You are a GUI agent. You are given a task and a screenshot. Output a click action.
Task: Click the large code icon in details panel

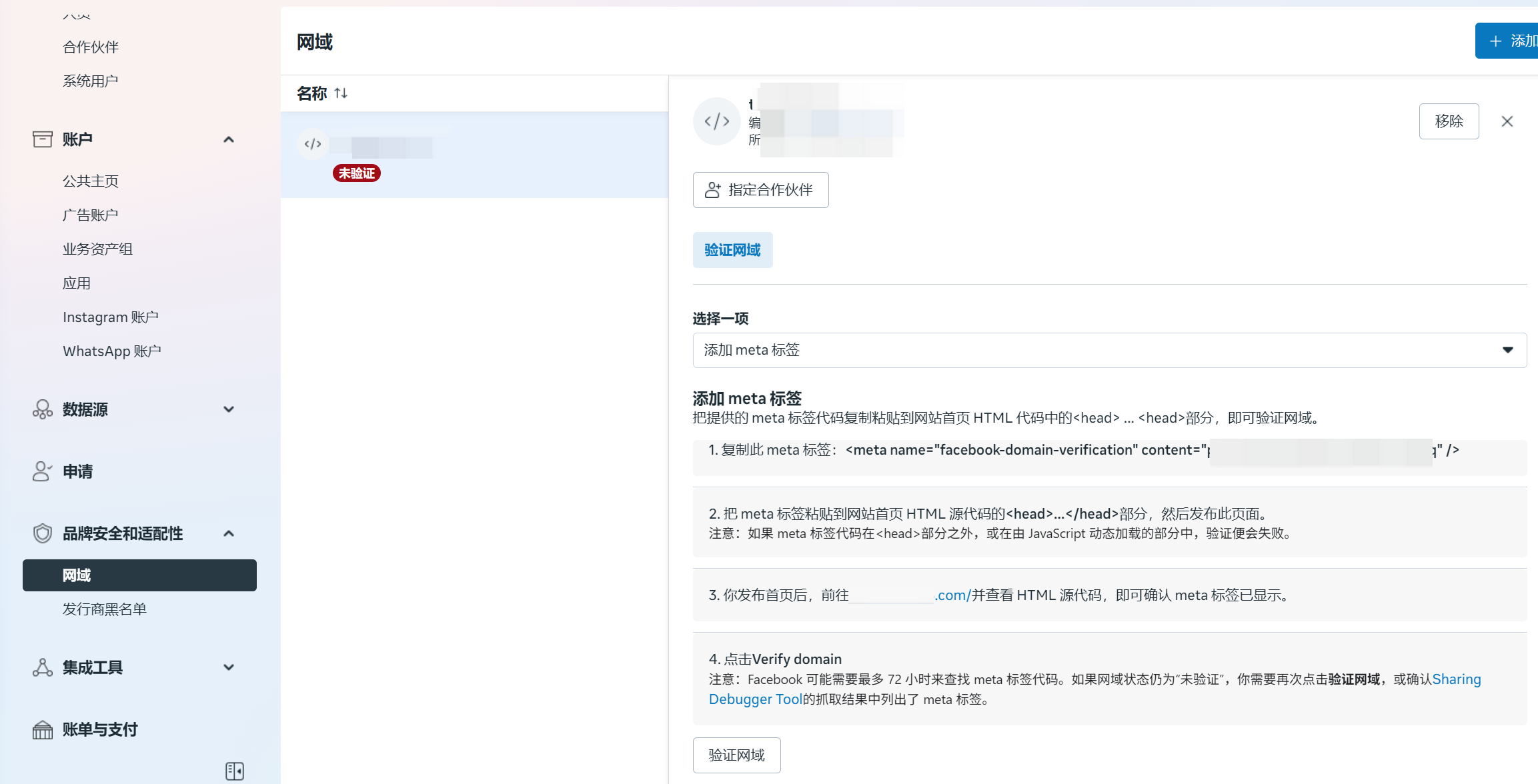coord(717,121)
